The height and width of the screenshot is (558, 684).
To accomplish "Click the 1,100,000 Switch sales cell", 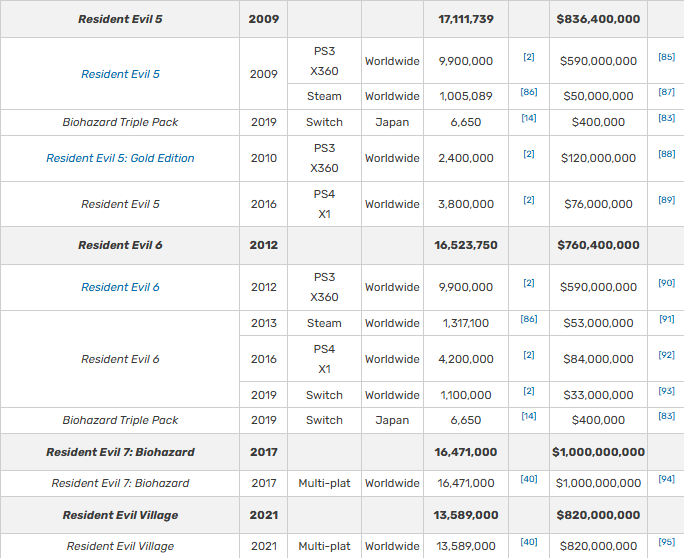I will 466,395.
